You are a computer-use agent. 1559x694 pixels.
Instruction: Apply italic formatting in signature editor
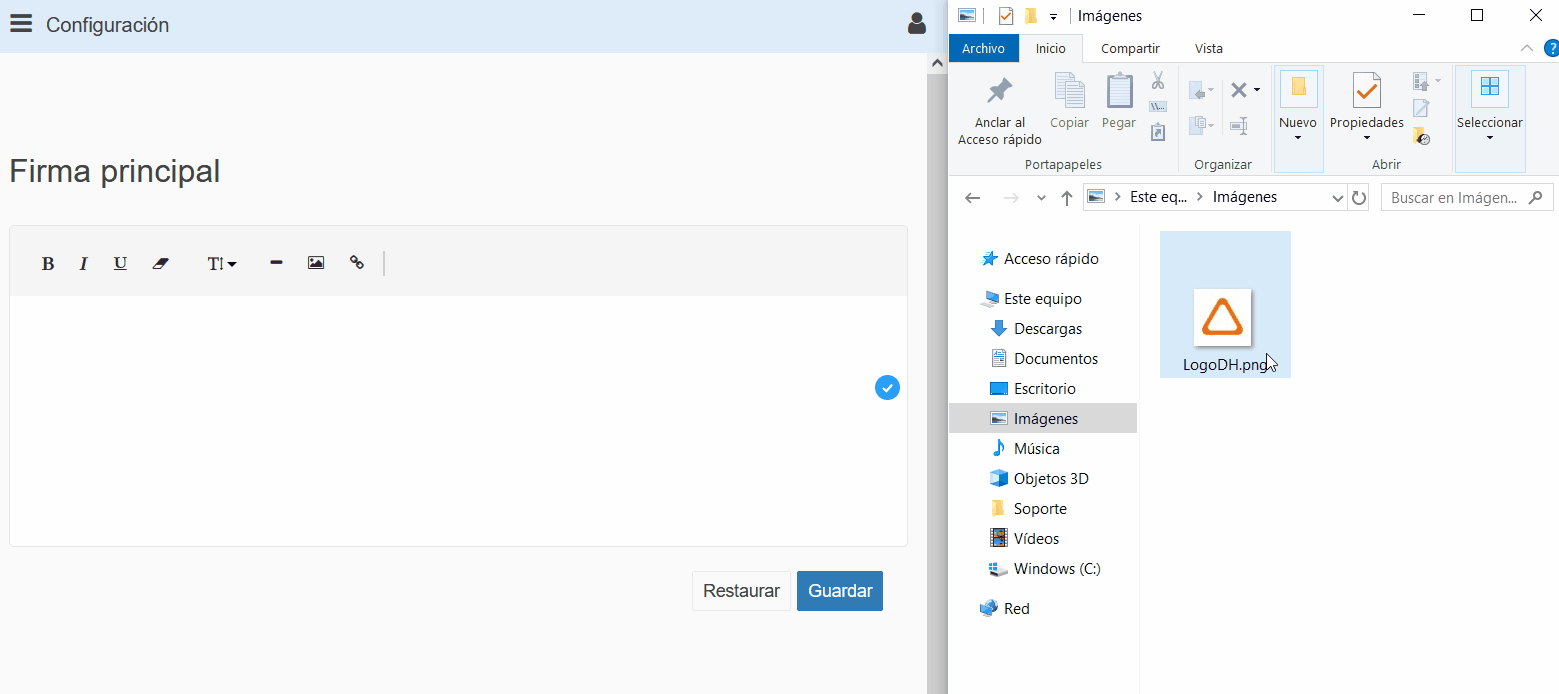click(84, 264)
